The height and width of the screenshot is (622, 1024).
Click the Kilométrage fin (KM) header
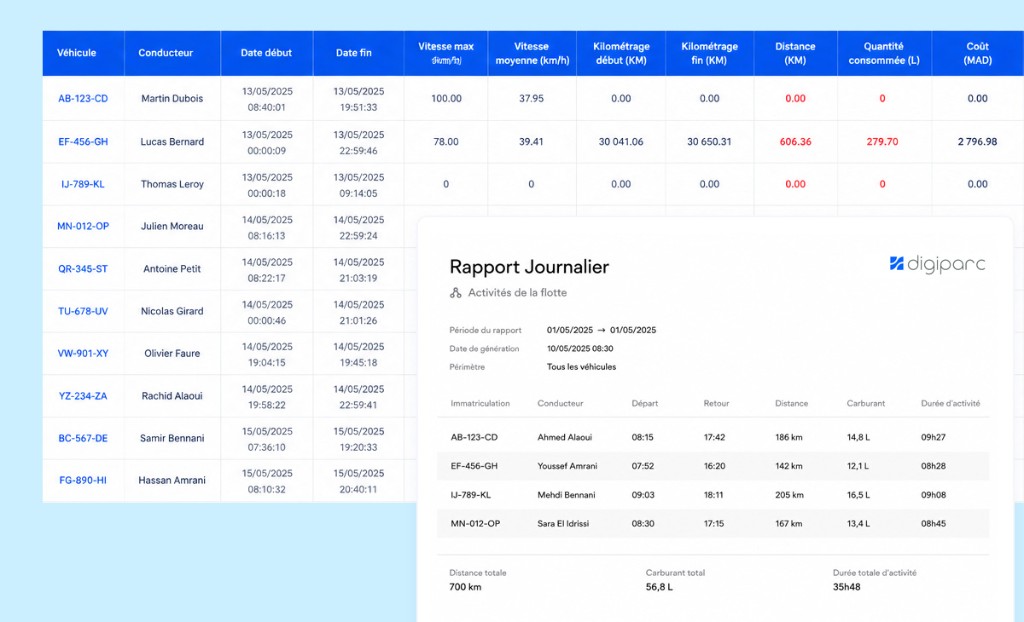point(710,53)
